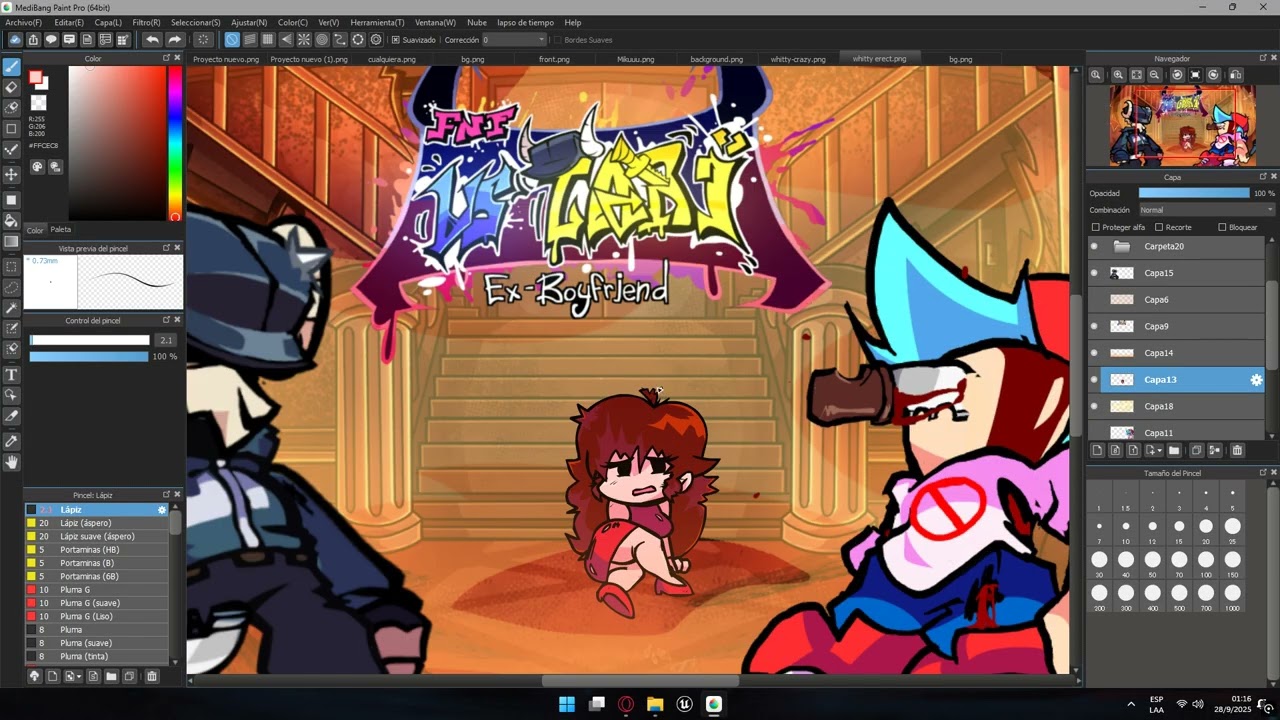This screenshot has width=1280, height=720.
Task: Enable the radial snap guide
Action: pyautogui.click(x=304, y=40)
